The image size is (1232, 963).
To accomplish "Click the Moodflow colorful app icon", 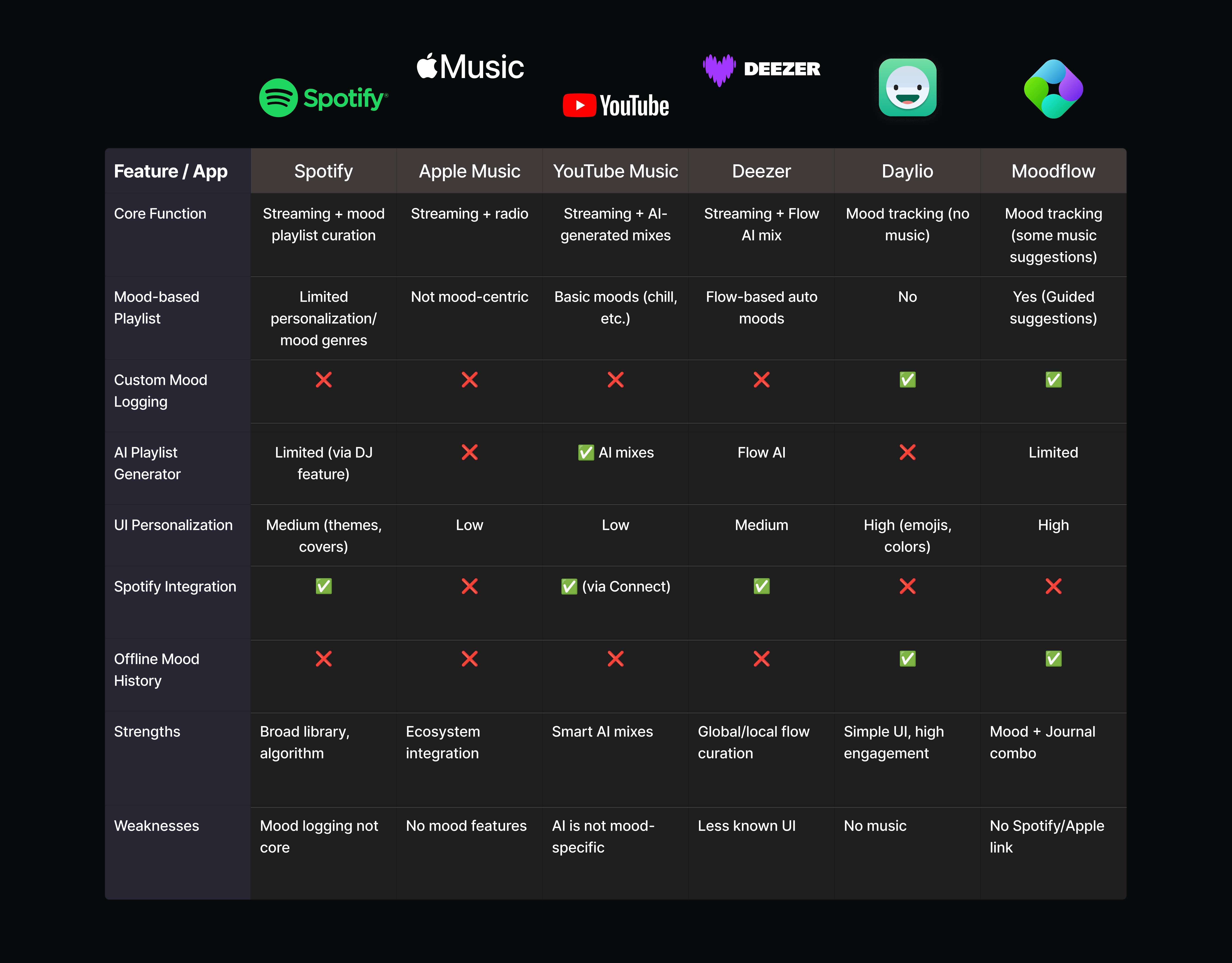I will [1053, 89].
